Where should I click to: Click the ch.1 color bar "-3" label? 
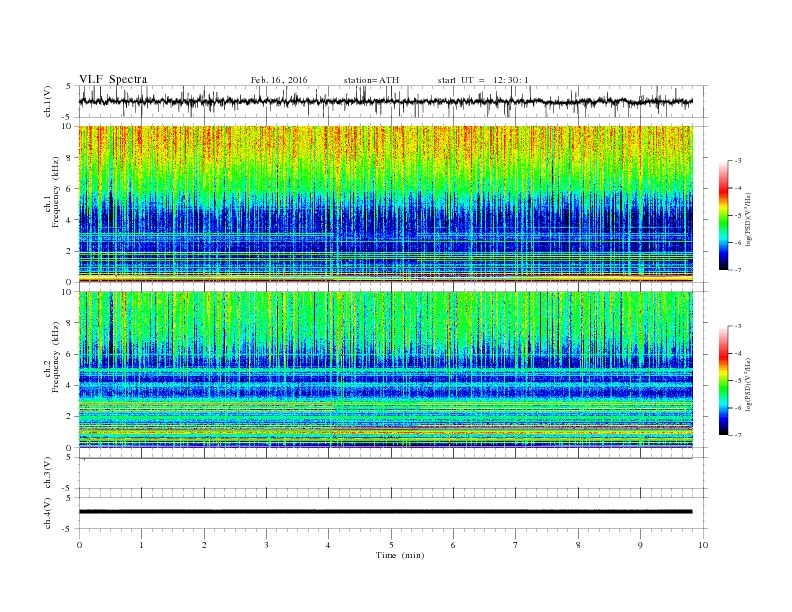click(738, 161)
